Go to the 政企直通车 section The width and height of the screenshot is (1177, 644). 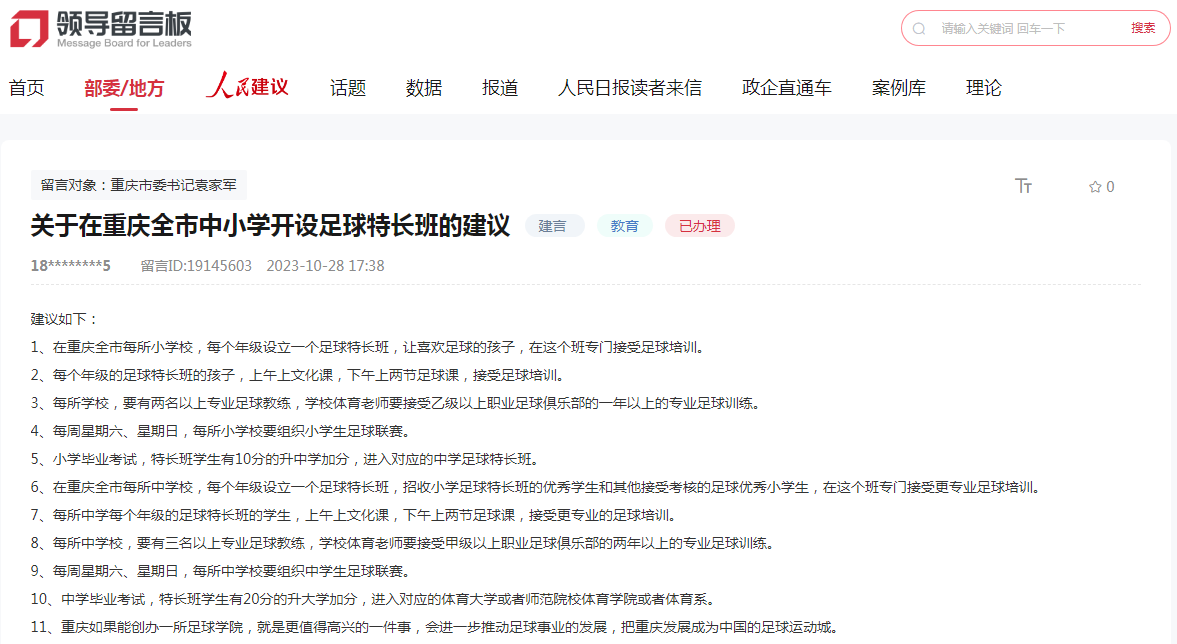[x=788, y=87]
